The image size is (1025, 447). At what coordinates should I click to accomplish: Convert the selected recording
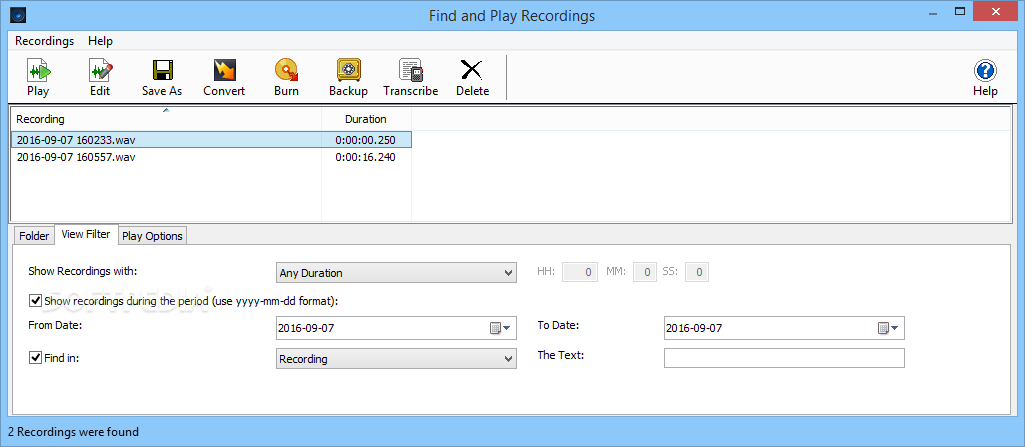point(224,78)
